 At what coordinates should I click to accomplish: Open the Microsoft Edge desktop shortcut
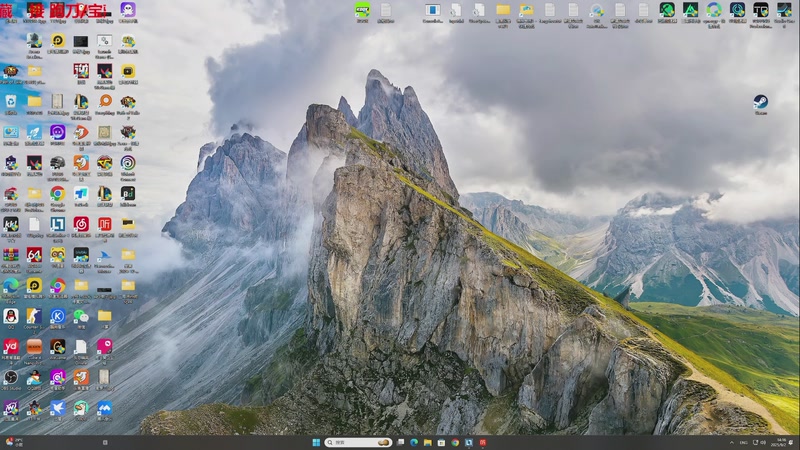click(x=11, y=286)
